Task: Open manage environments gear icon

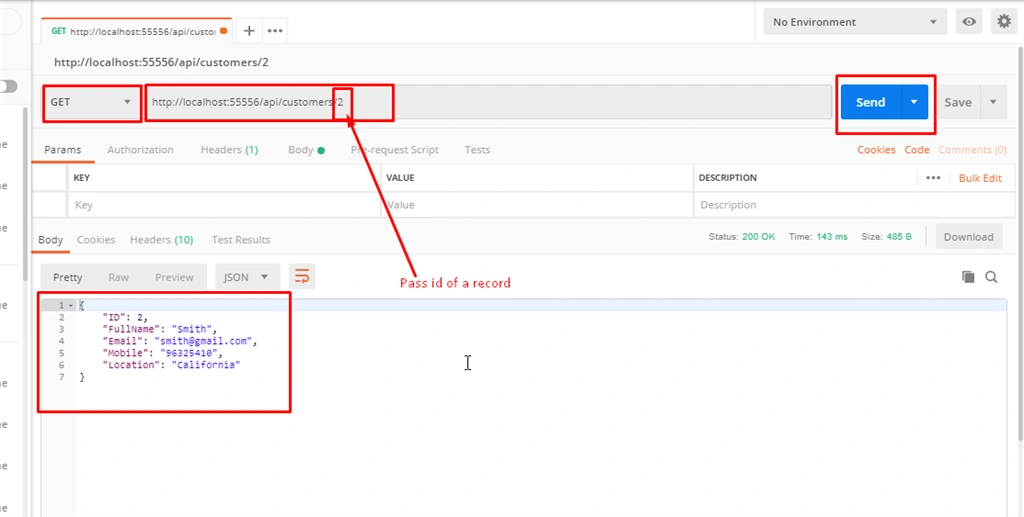Action: click(x=1004, y=22)
